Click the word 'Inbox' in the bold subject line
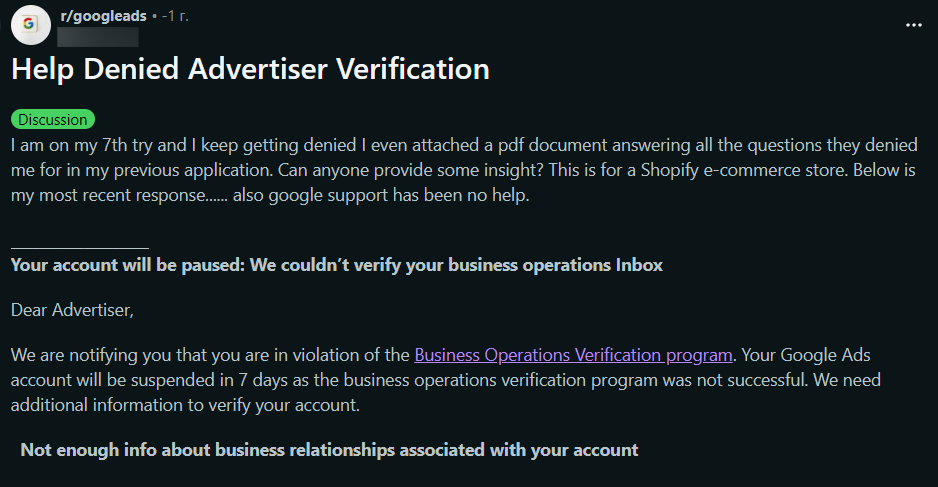 (637, 265)
